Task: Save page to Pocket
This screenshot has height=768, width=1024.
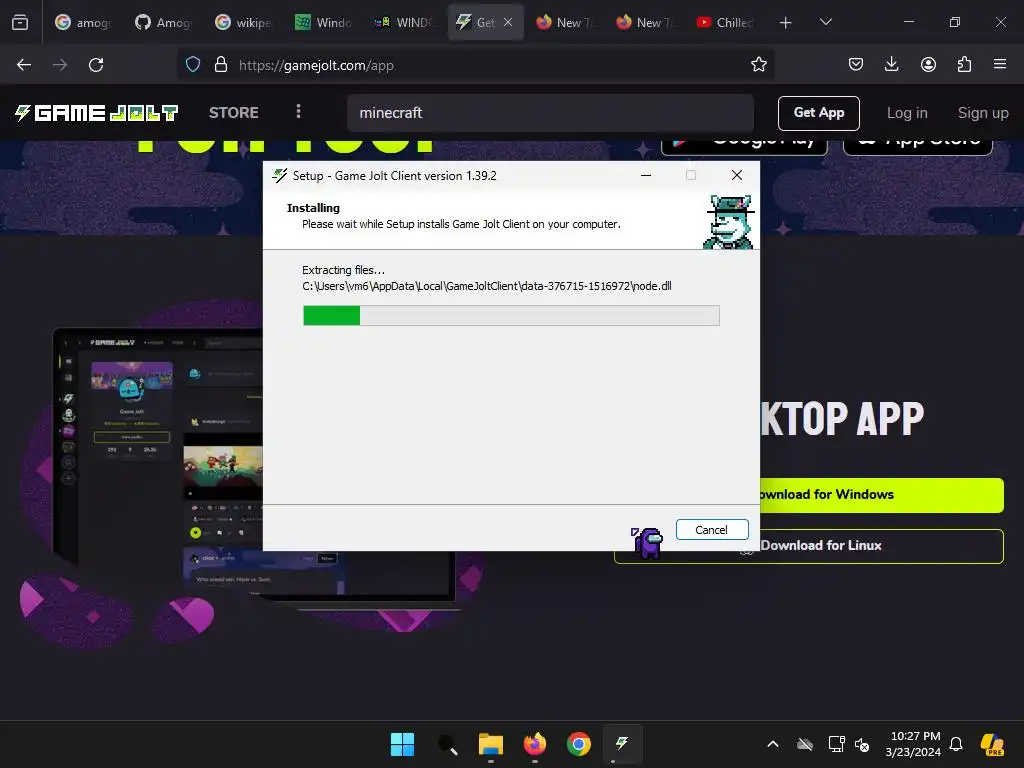Action: [x=856, y=65]
